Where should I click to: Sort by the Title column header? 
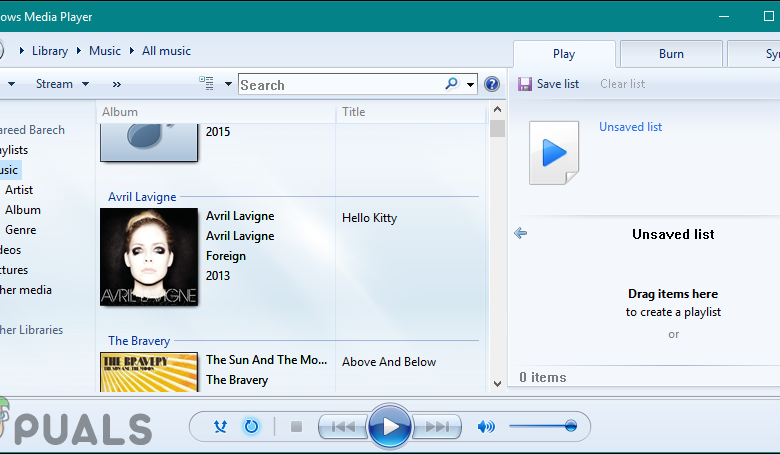tap(411, 112)
